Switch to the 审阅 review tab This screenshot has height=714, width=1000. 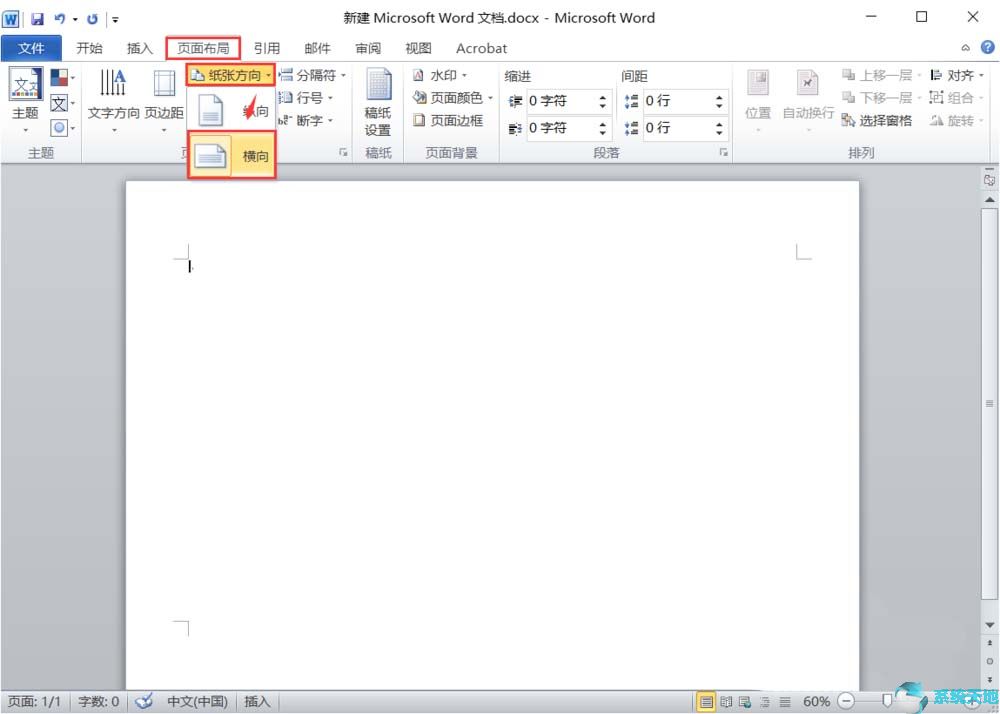point(368,48)
